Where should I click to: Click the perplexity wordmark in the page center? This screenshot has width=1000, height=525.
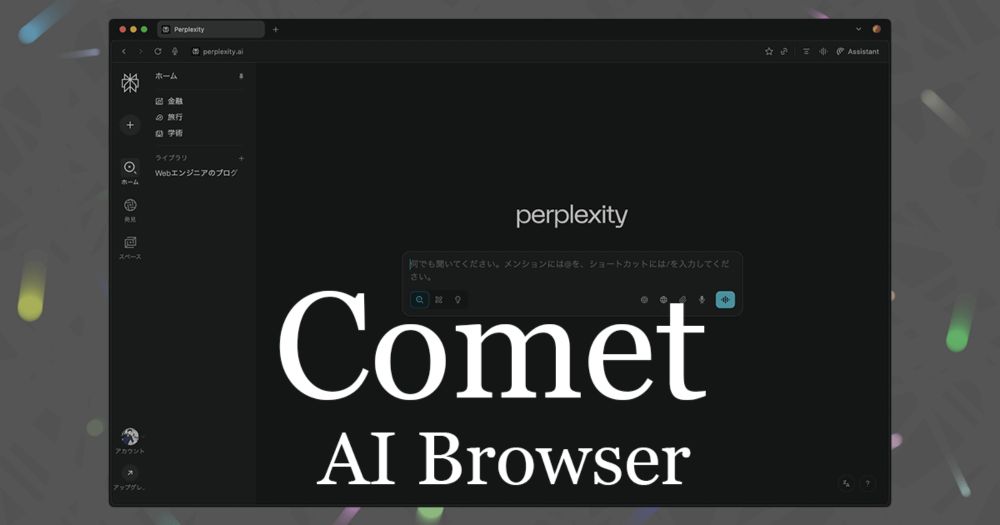(571, 216)
